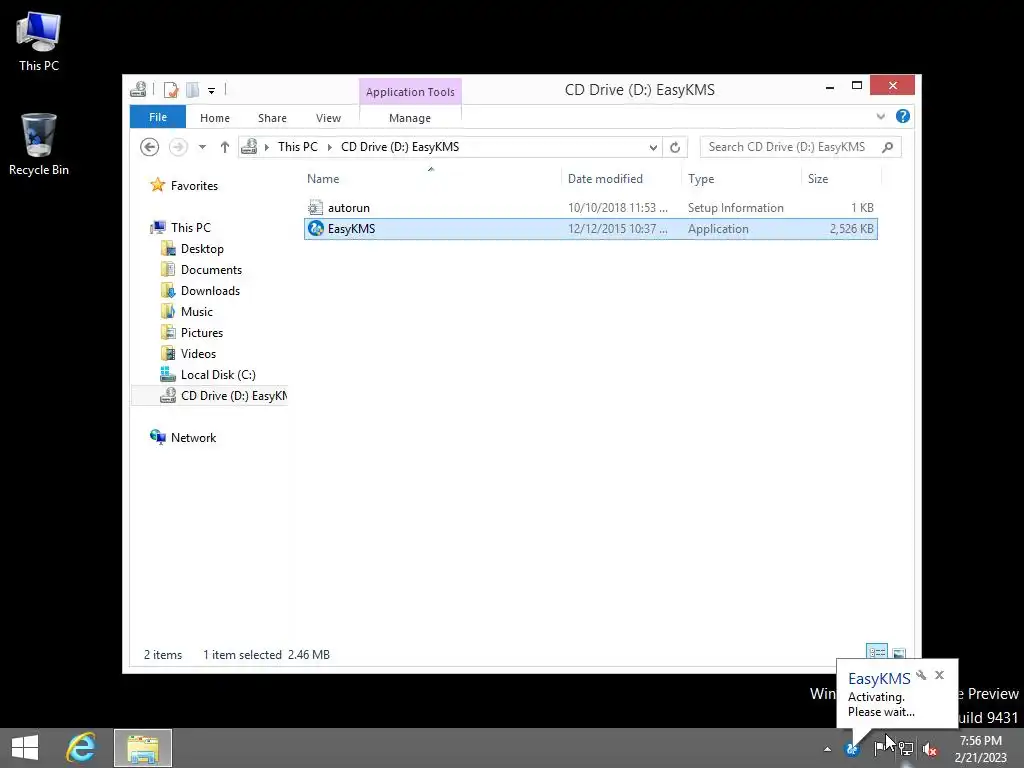Screen dimensions: 1024x768
Task: Open the Help question mark icon
Action: (x=903, y=116)
